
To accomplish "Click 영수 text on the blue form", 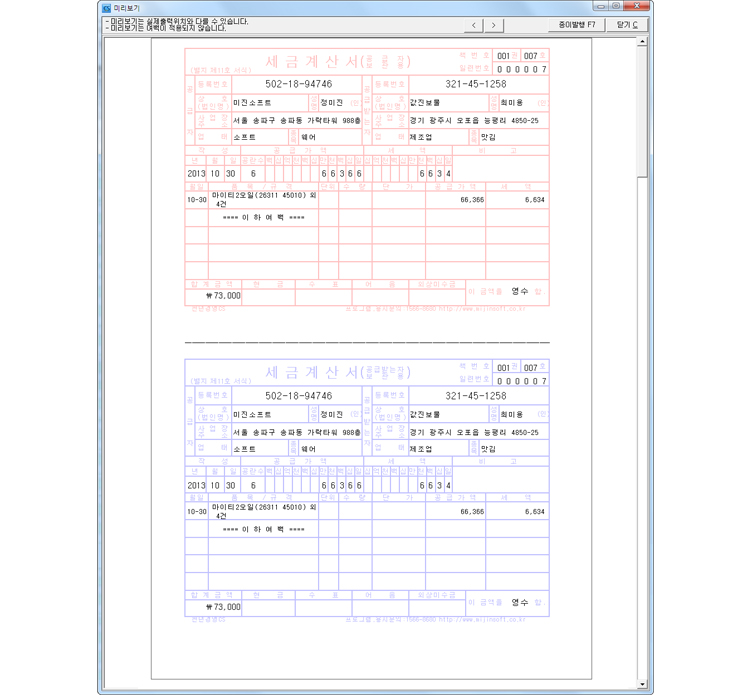I will pos(519,602).
